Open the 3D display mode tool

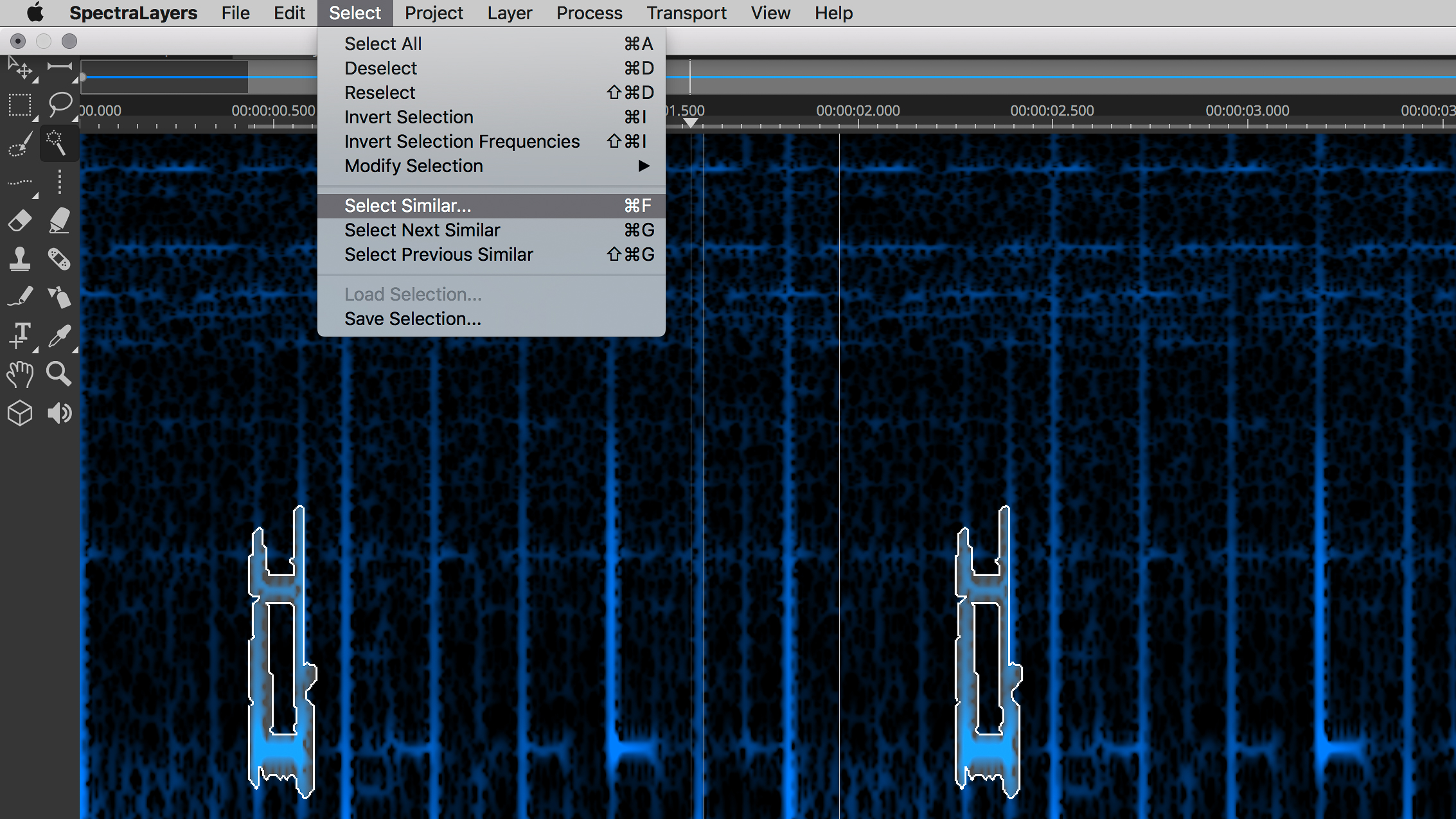19,413
